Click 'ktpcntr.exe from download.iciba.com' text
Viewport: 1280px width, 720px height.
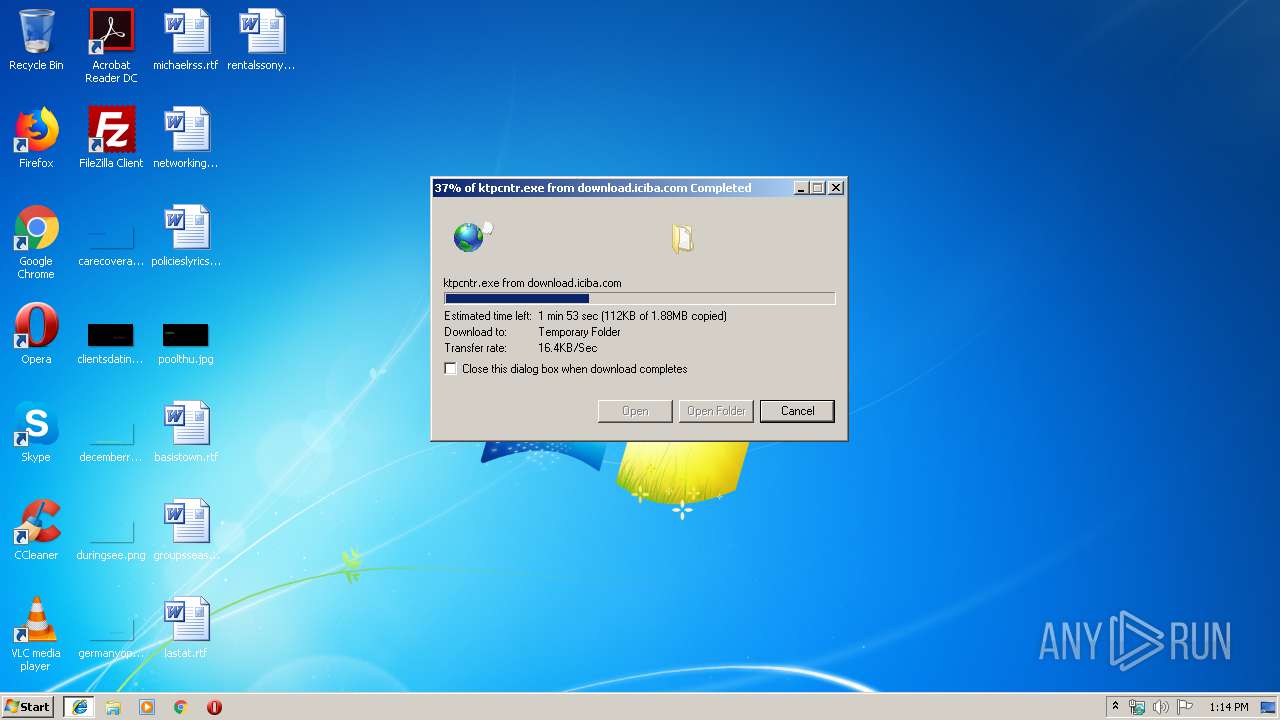coord(532,283)
